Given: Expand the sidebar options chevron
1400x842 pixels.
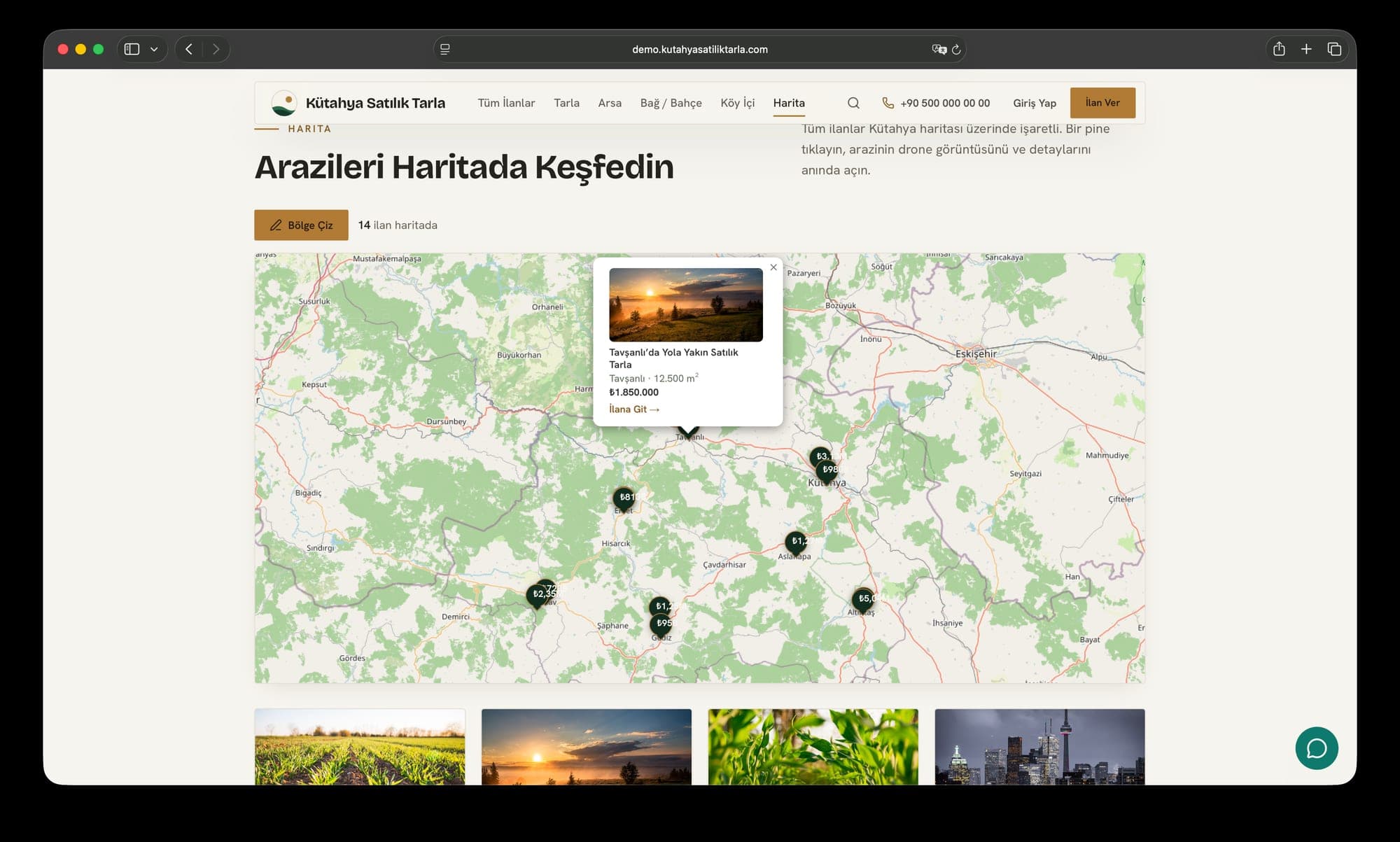Looking at the screenshot, I should 154,49.
